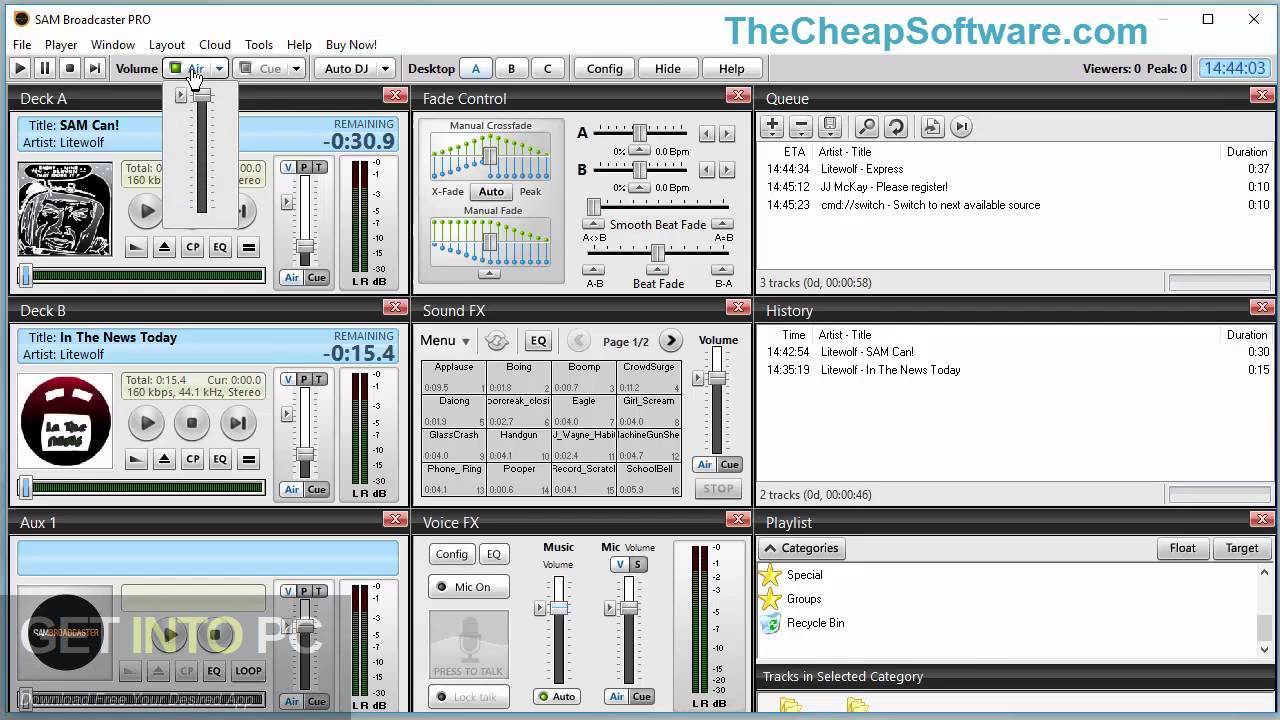Click the Queue play-next round icon
This screenshot has width=1280, height=720.
tap(961, 127)
